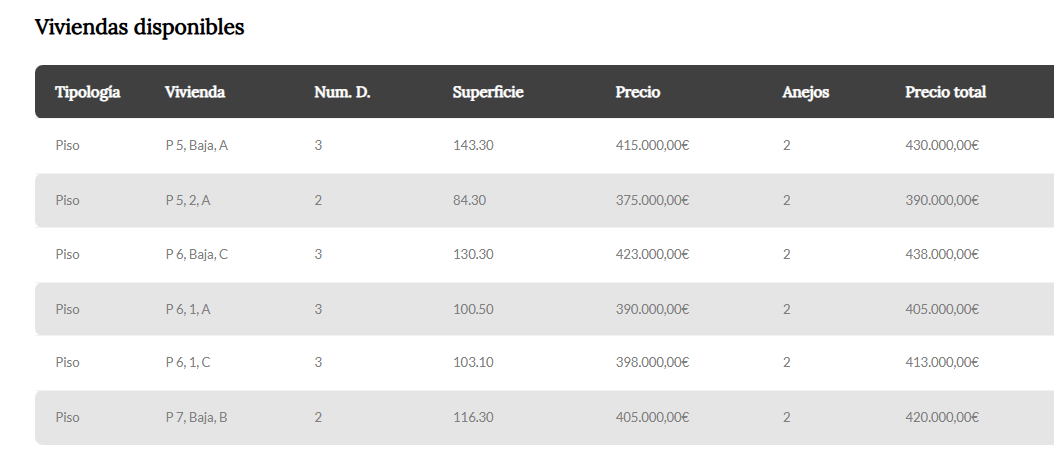The height and width of the screenshot is (461, 1054).
Task: Click the Num. D. column header
Action: tap(342, 92)
